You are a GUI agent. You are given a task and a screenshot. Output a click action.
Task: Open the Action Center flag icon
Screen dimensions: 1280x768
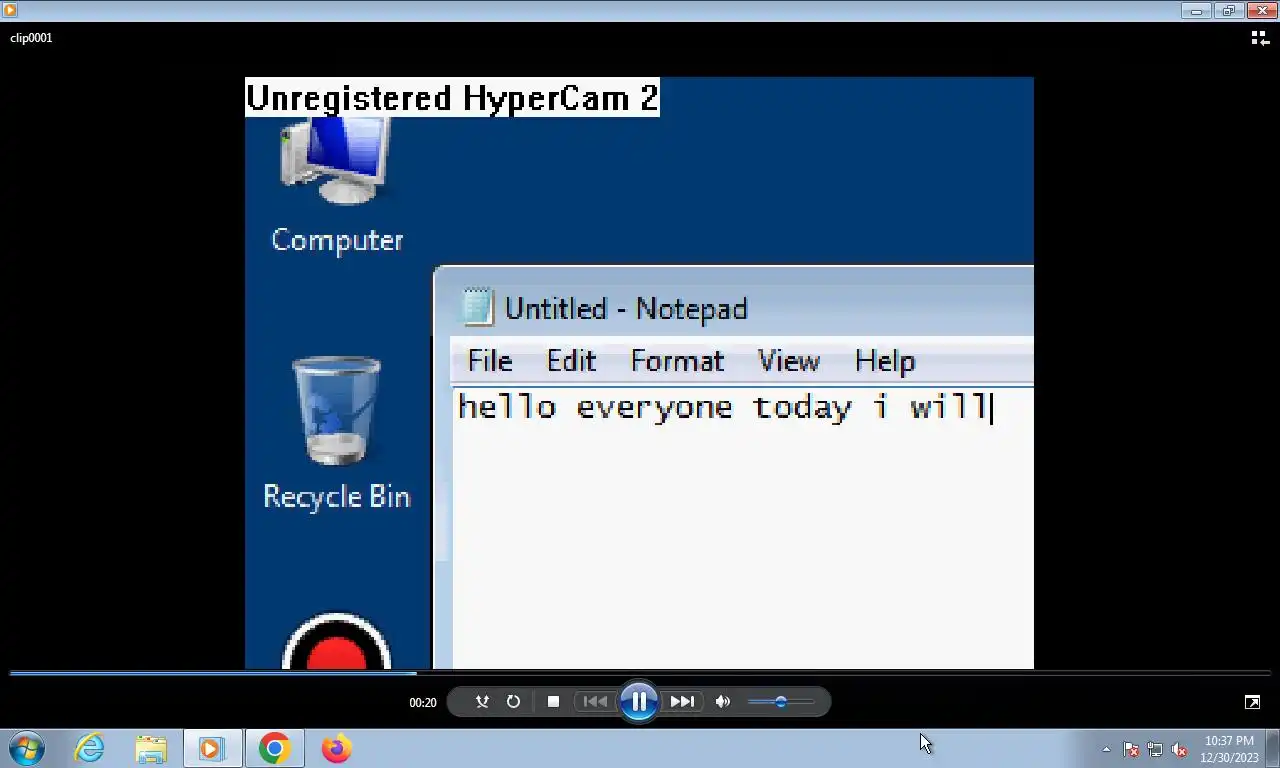click(x=1131, y=749)
